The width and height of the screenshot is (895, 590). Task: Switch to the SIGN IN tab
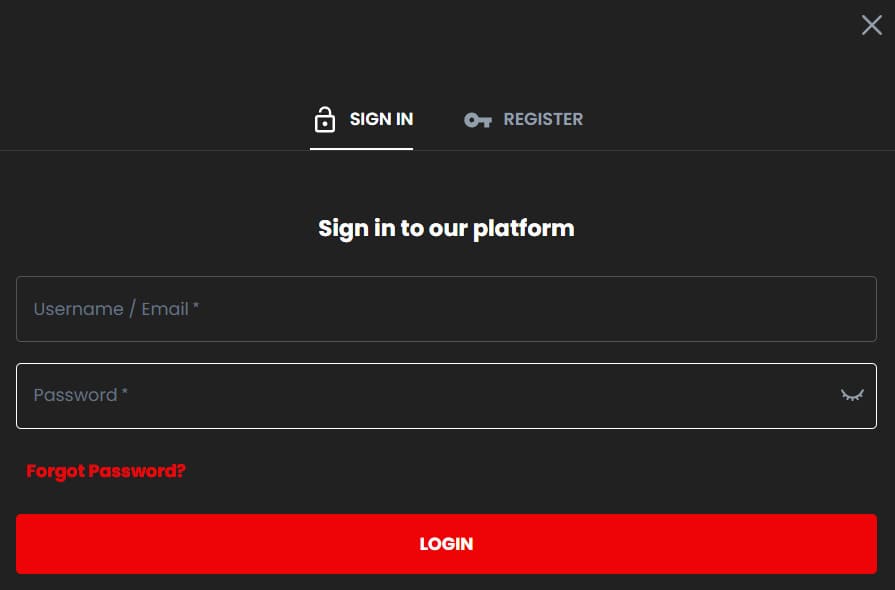tap(380, 119)
